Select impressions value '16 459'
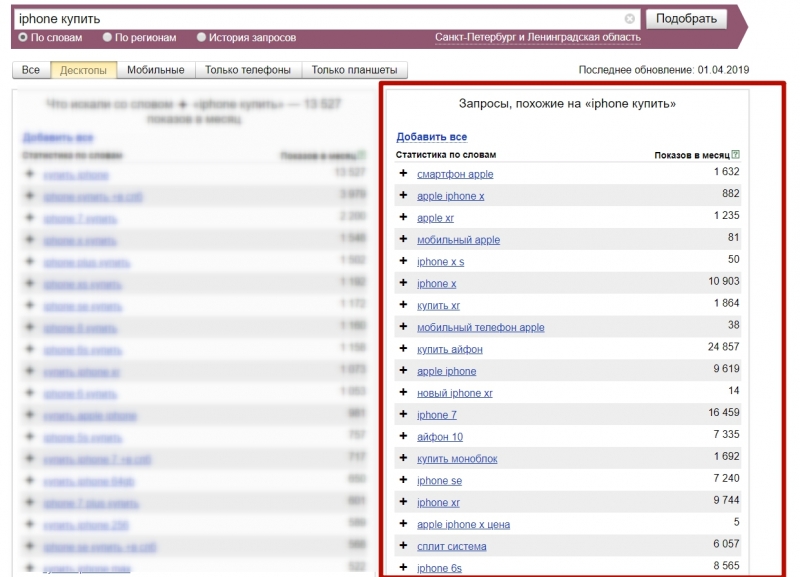 click(723, 412)
